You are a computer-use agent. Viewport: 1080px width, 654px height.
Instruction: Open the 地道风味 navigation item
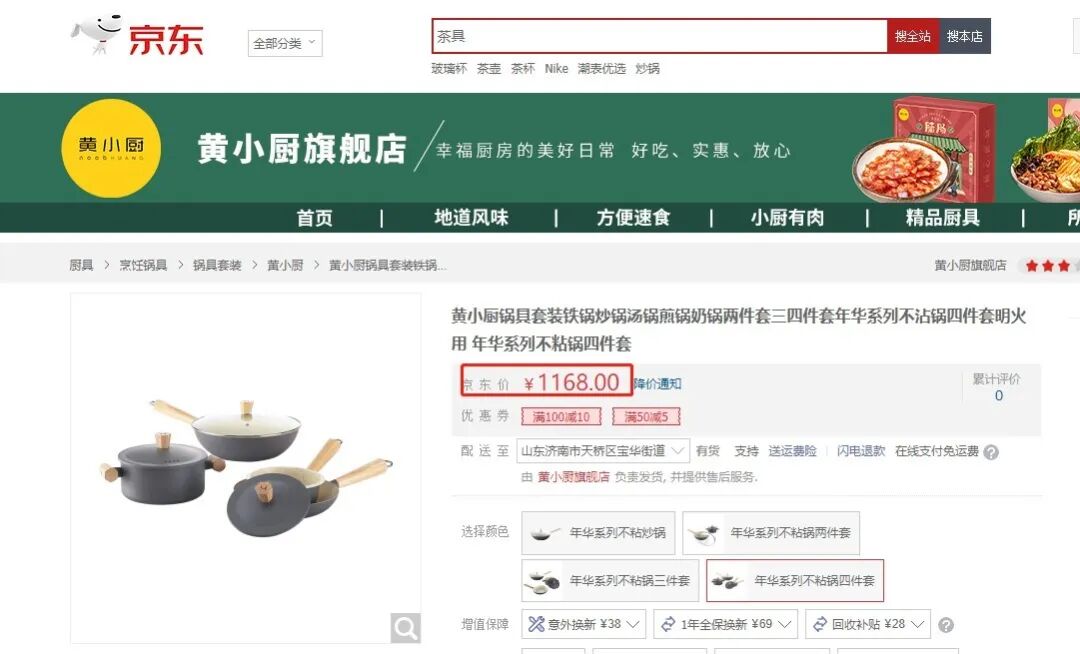pyautogui.click(x=471, y=218)
